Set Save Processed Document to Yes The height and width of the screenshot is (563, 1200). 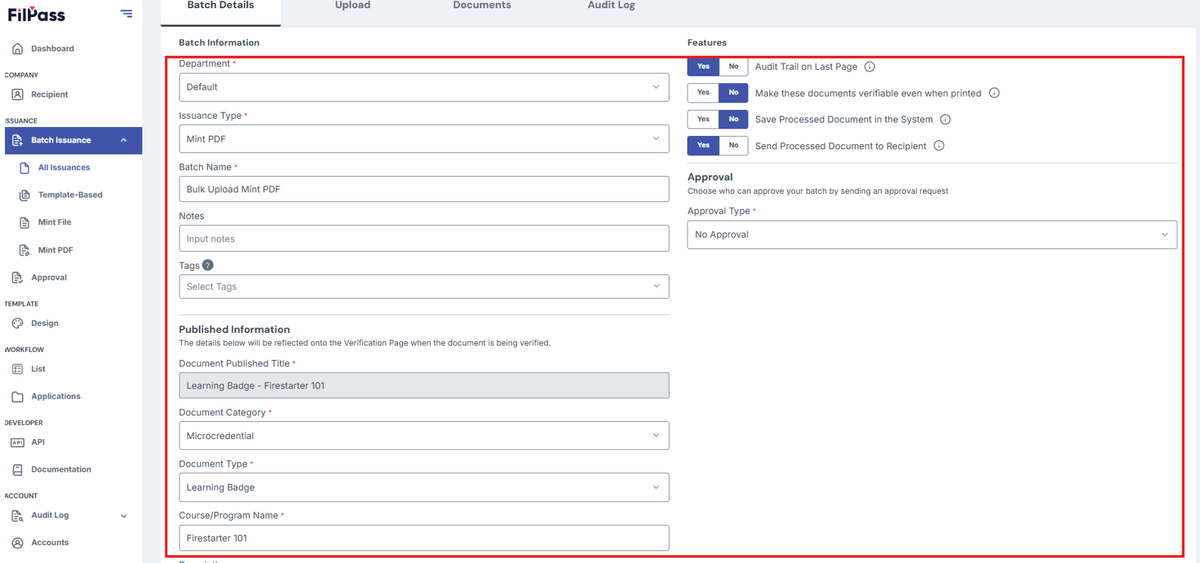(703, 119)
